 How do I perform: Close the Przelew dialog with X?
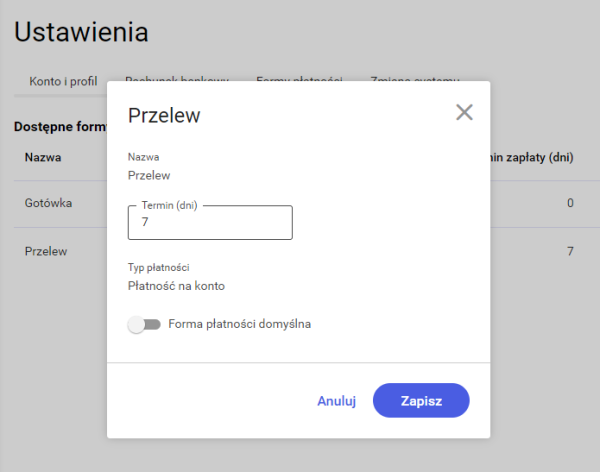pos(464,112)
